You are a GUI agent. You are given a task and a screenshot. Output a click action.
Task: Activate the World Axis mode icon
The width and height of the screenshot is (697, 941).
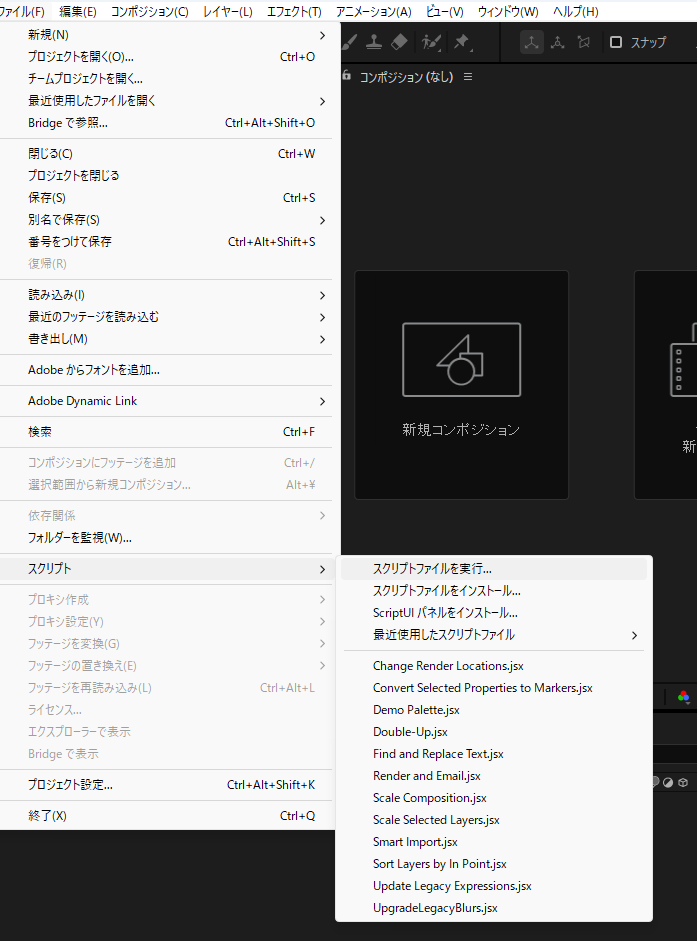coord(558,42)
